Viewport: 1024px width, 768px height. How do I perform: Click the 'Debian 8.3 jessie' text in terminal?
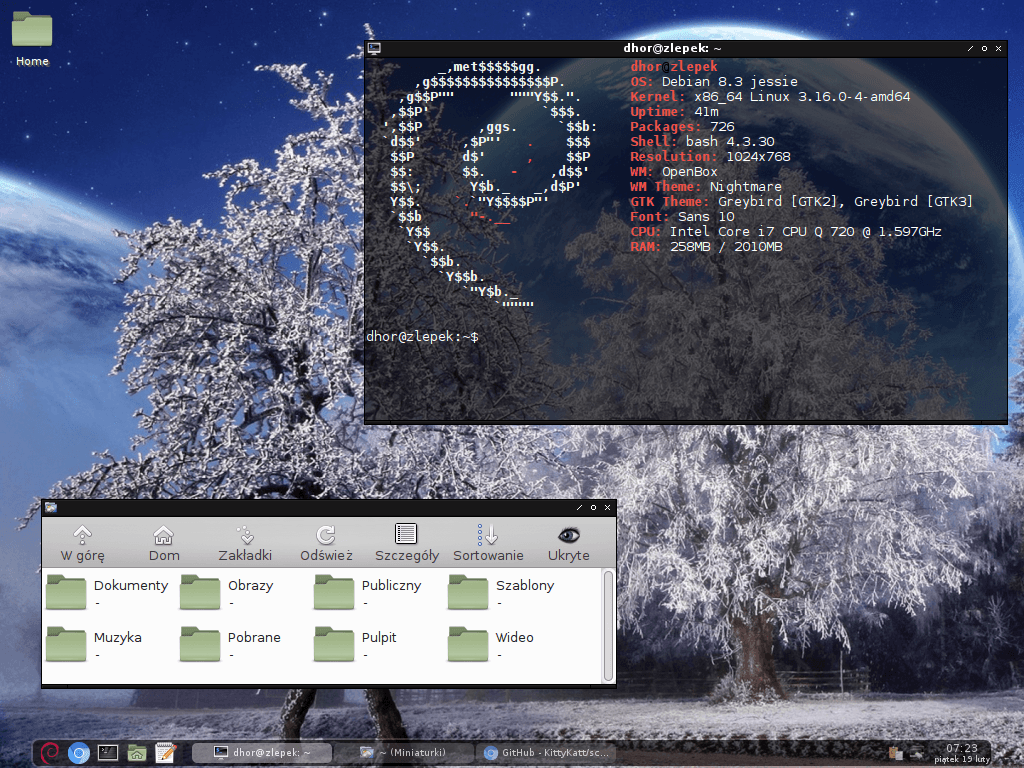(x=729, y=82)
